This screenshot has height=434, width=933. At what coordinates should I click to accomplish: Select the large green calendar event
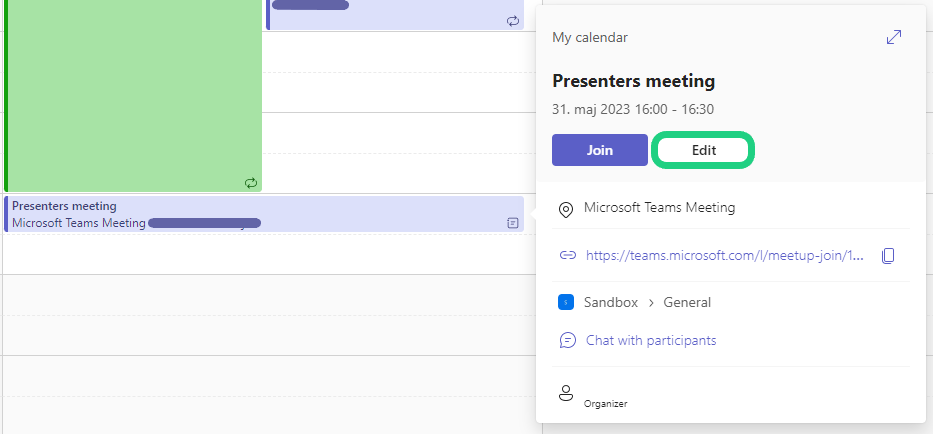(134, 90)
